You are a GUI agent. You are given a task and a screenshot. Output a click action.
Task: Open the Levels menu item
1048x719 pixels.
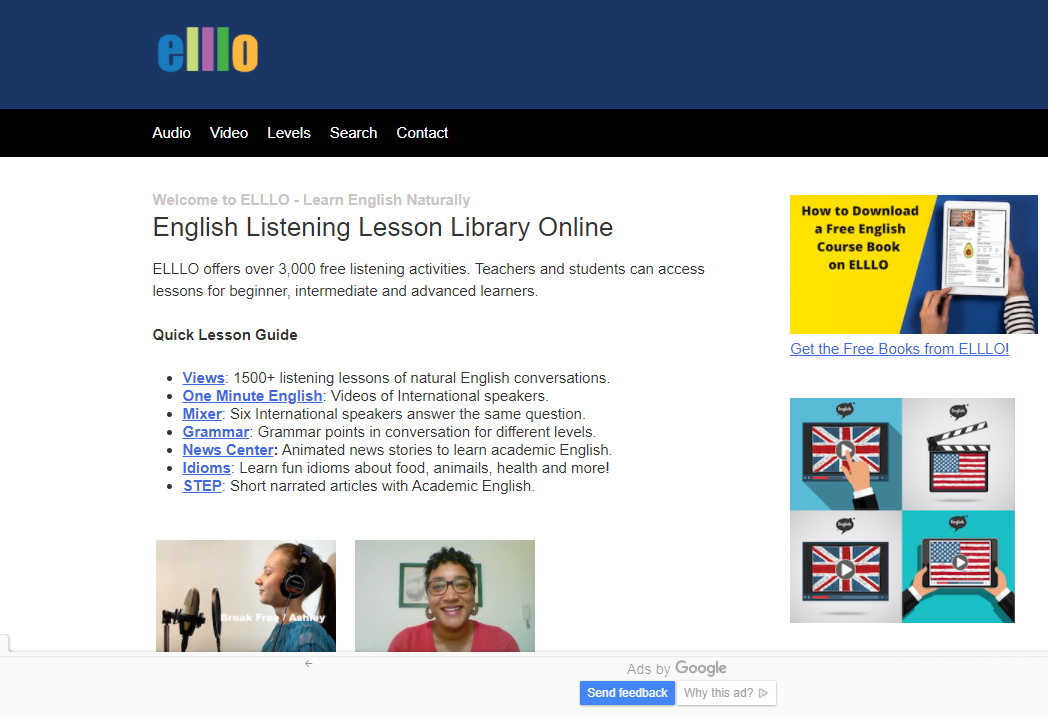289,133
